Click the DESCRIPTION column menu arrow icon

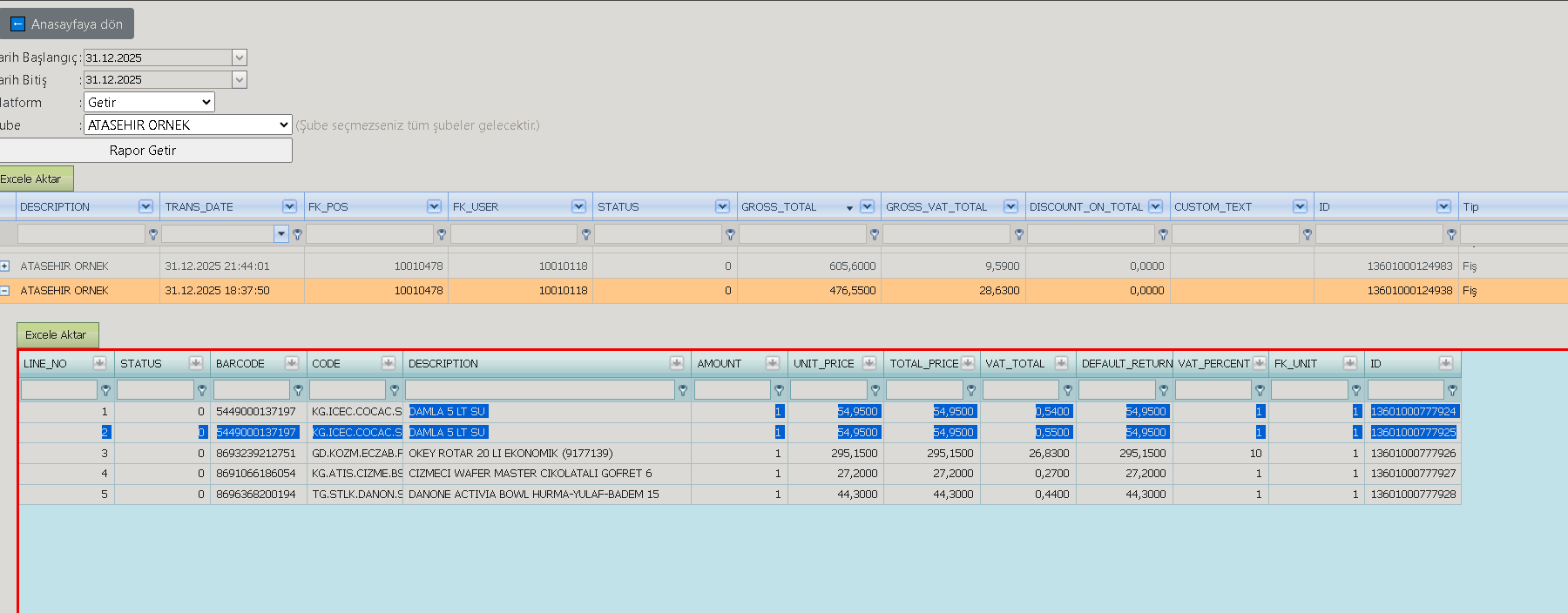pos(145,206)
